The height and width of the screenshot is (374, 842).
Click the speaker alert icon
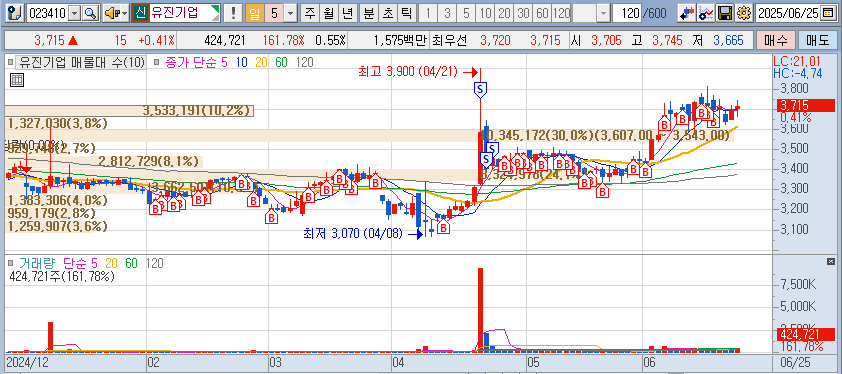coord(111,13)
